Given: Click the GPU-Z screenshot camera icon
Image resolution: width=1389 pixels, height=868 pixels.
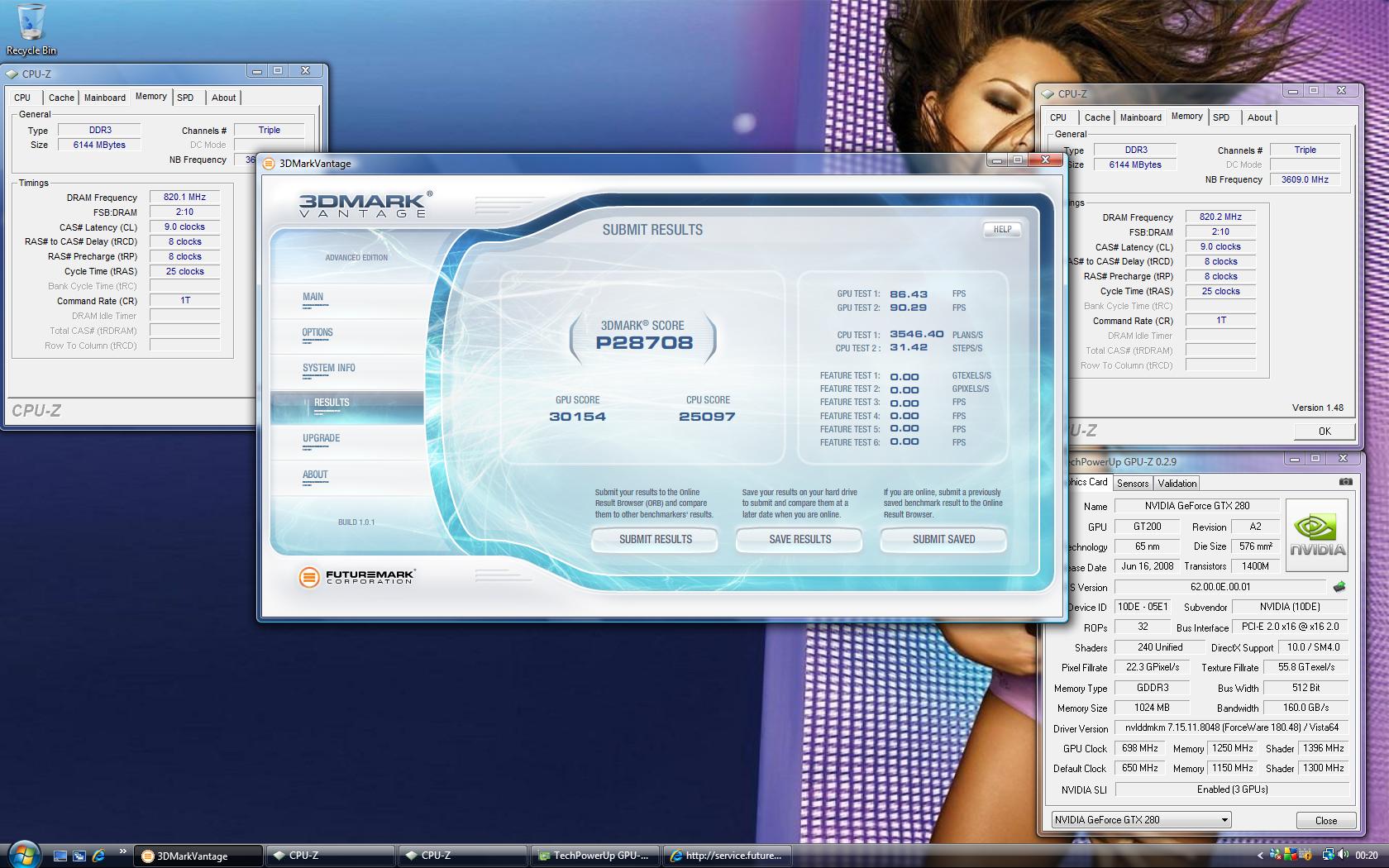Looking at the screenshot, I should (x=1345, y=481).
